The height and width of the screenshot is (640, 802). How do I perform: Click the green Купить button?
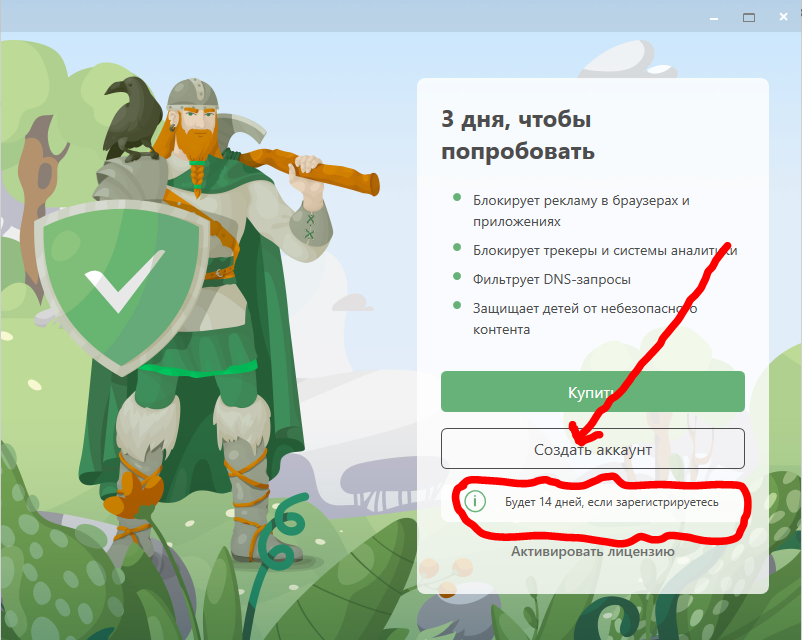(x=592, y=391)
